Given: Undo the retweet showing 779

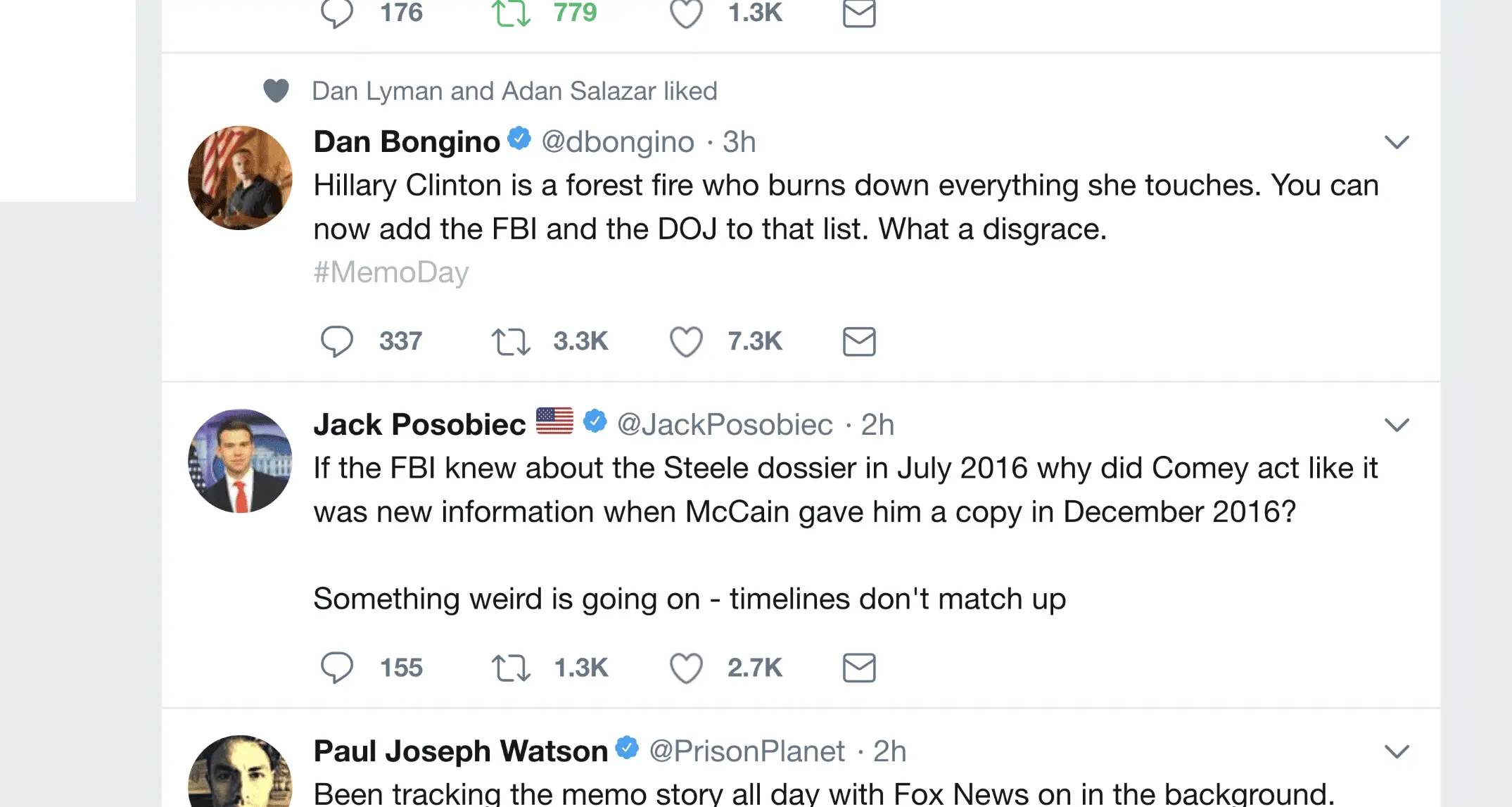Looking at the screenshot, I should pyautogui.click(x=510, y=13).
